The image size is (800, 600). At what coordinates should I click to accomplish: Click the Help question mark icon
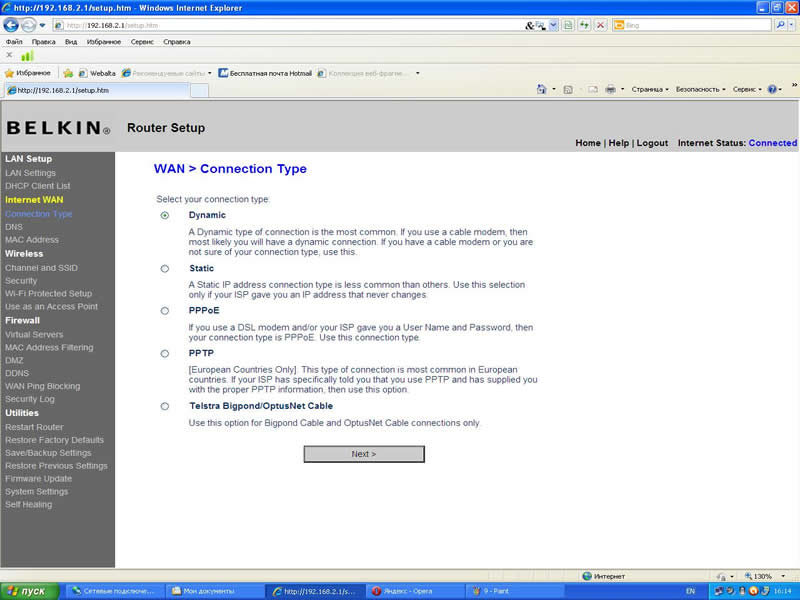pyautogui.click(x=772, y=89)
